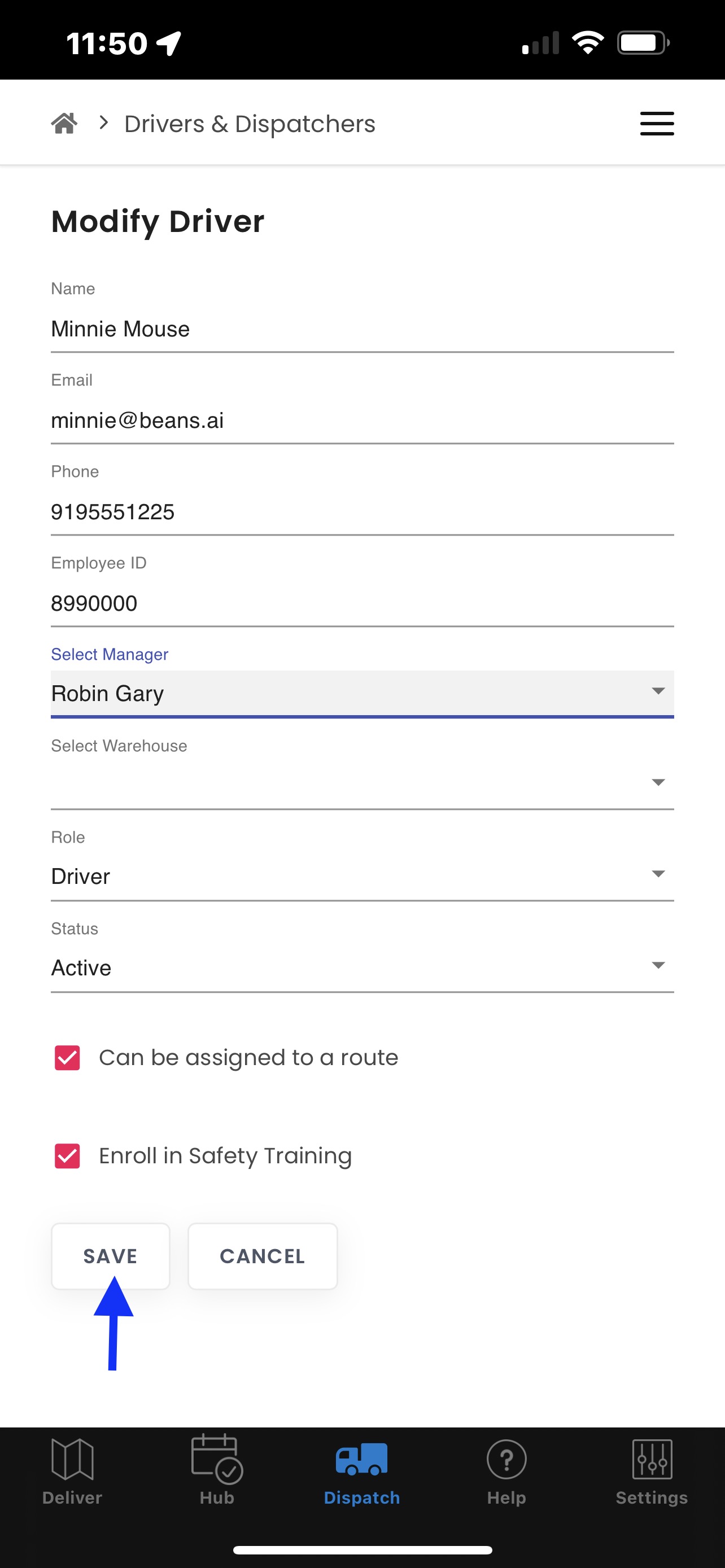Viewport: 725px width, 1568px height.
Task: Tap the Dispatch truck icon
Action: [x=361, y=1458]
